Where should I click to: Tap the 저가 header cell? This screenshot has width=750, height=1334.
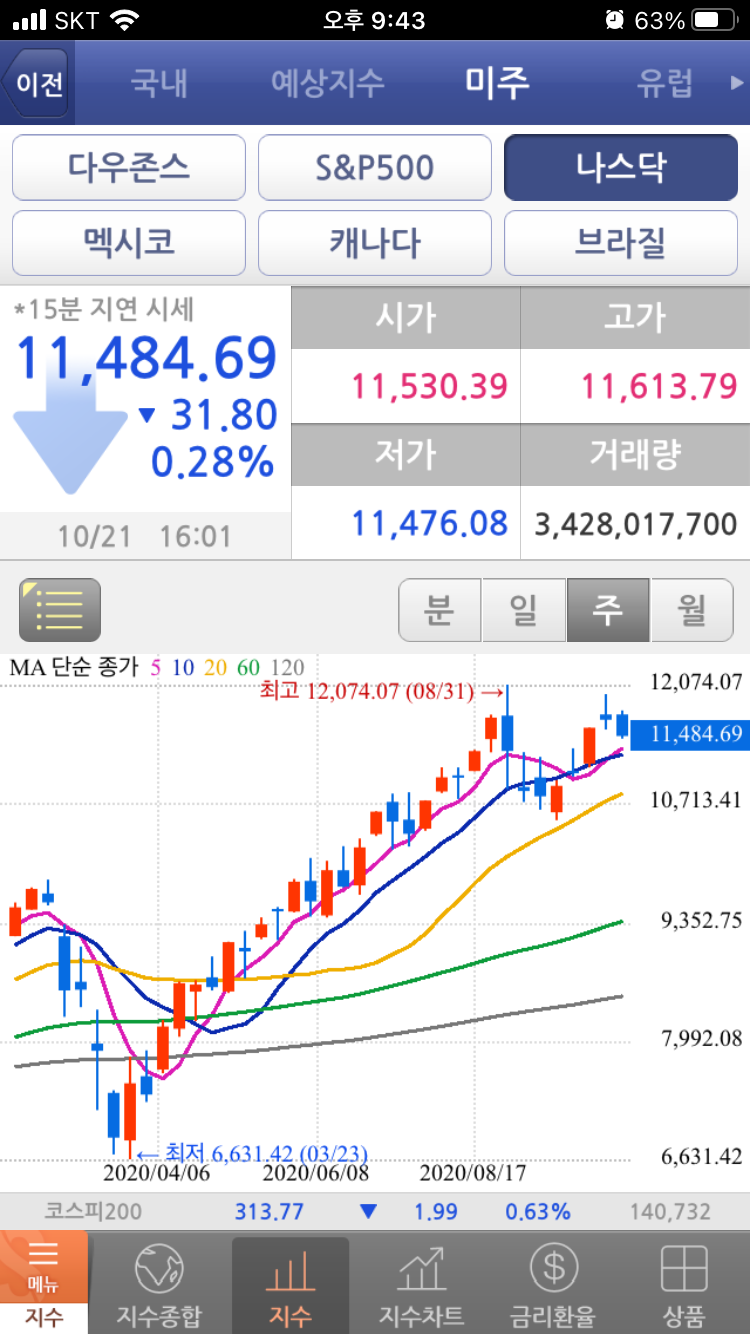(405, 456)
